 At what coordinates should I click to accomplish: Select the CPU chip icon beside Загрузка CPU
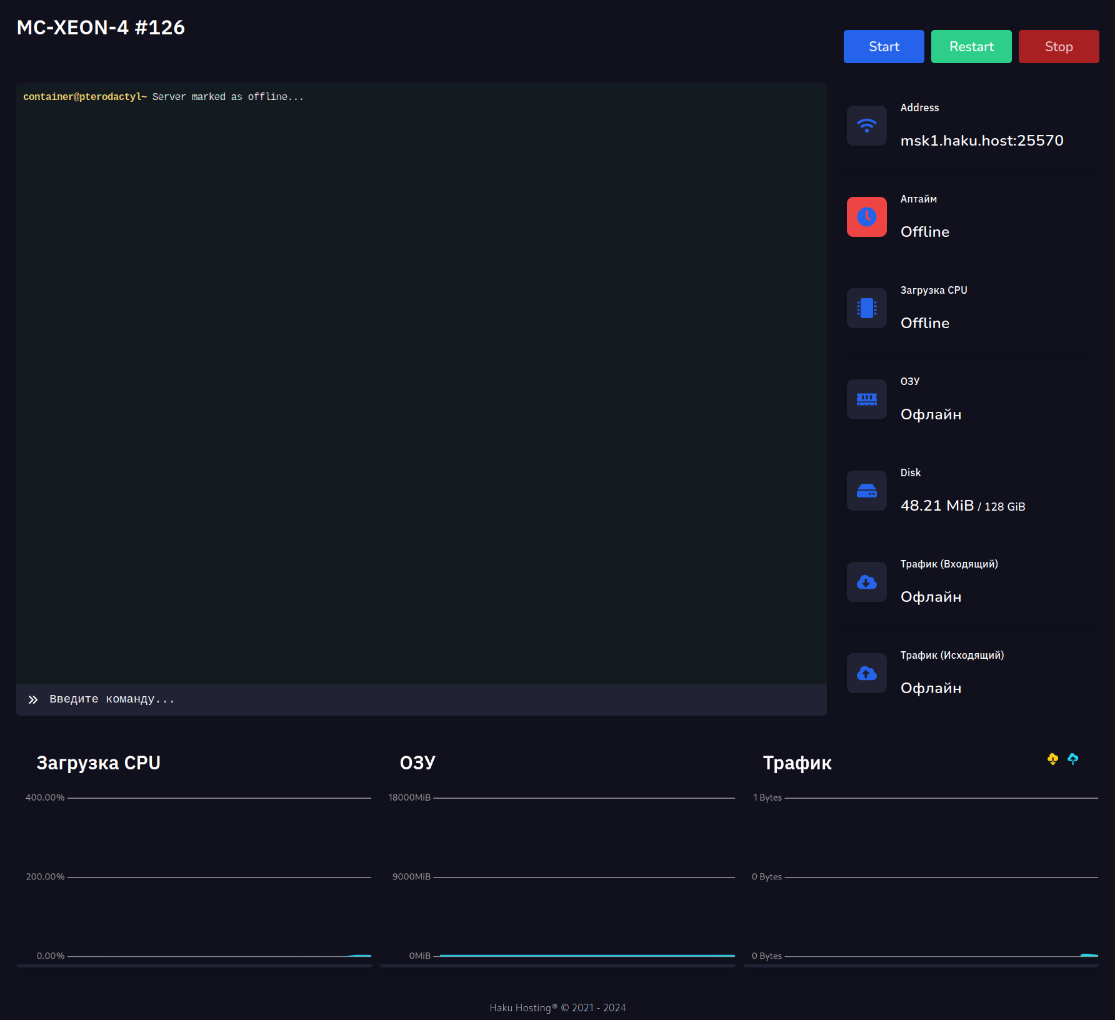click(x=867, y=308)
